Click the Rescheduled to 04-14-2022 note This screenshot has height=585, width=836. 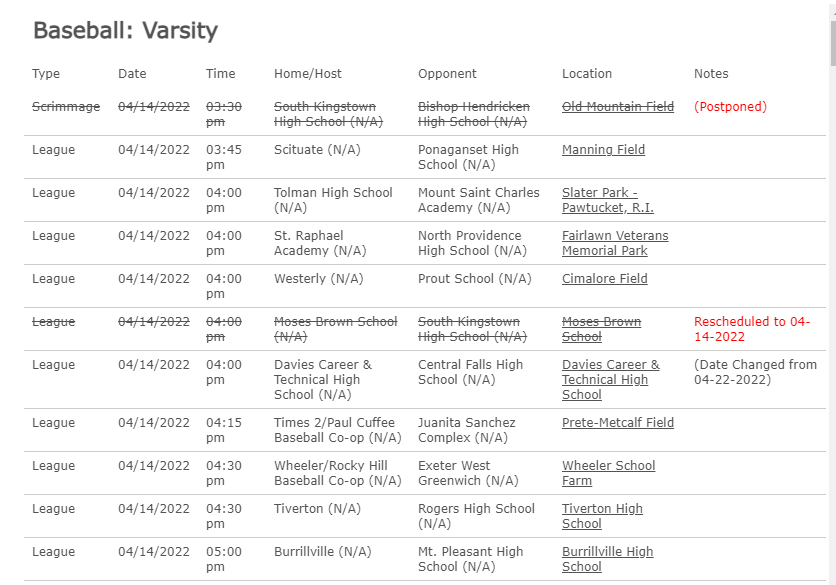coord(752,329)
